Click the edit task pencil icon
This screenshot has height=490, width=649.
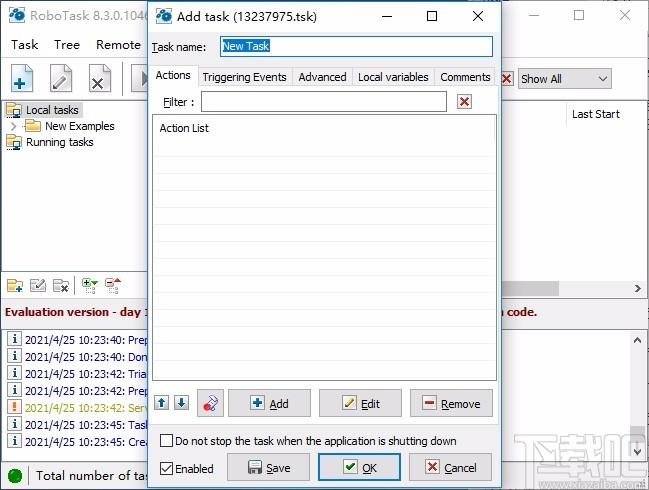pos(61,78)
